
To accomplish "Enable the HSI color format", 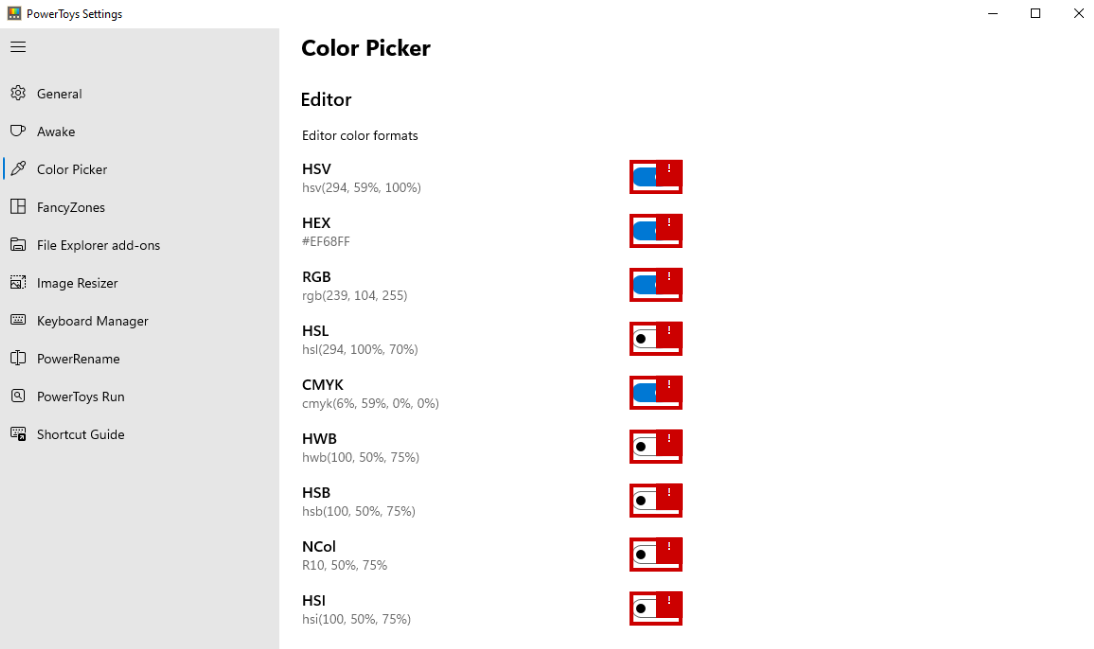I will pyautogui.click(x=655, y=608).
